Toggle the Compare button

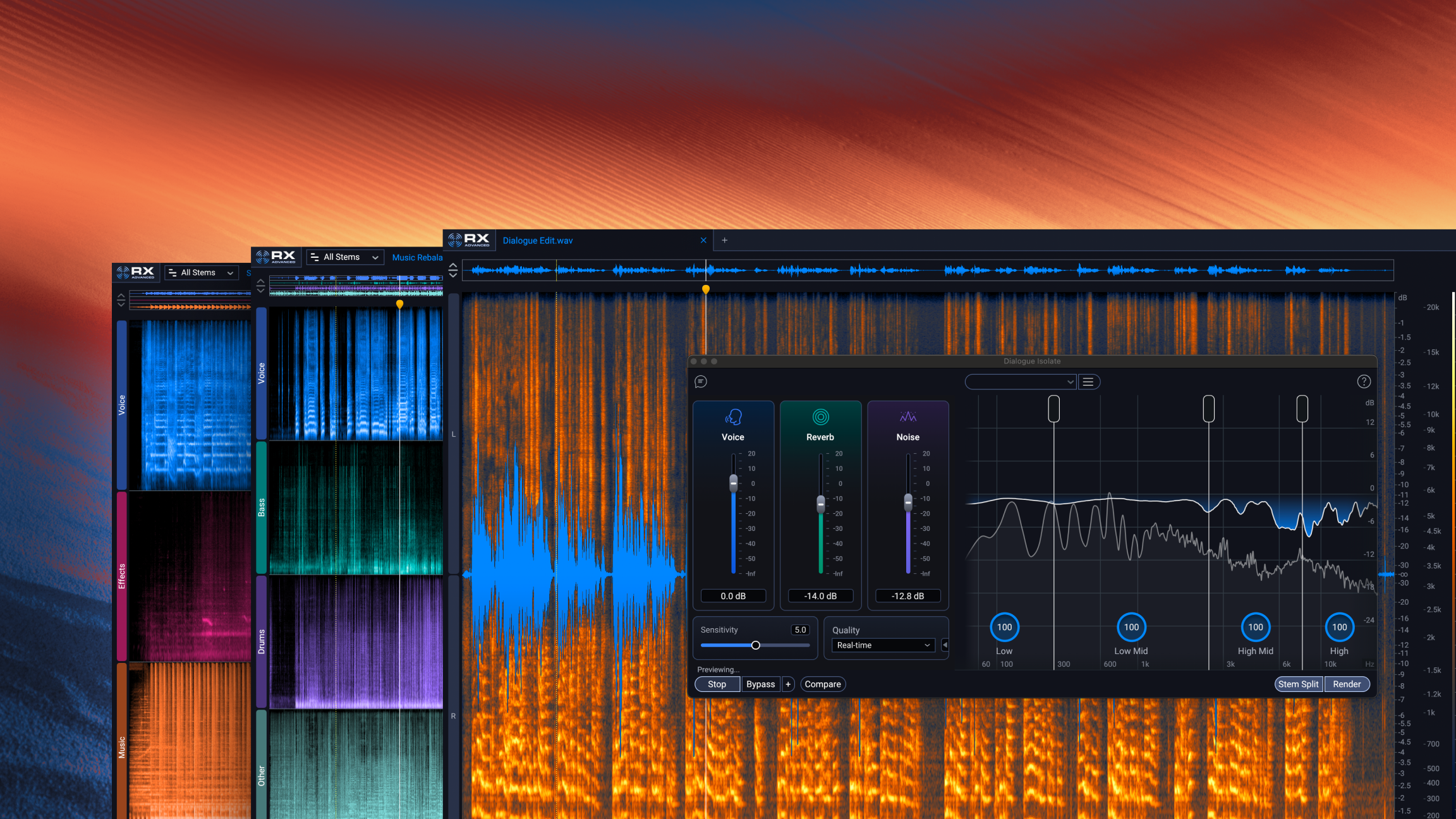(822, 684)
